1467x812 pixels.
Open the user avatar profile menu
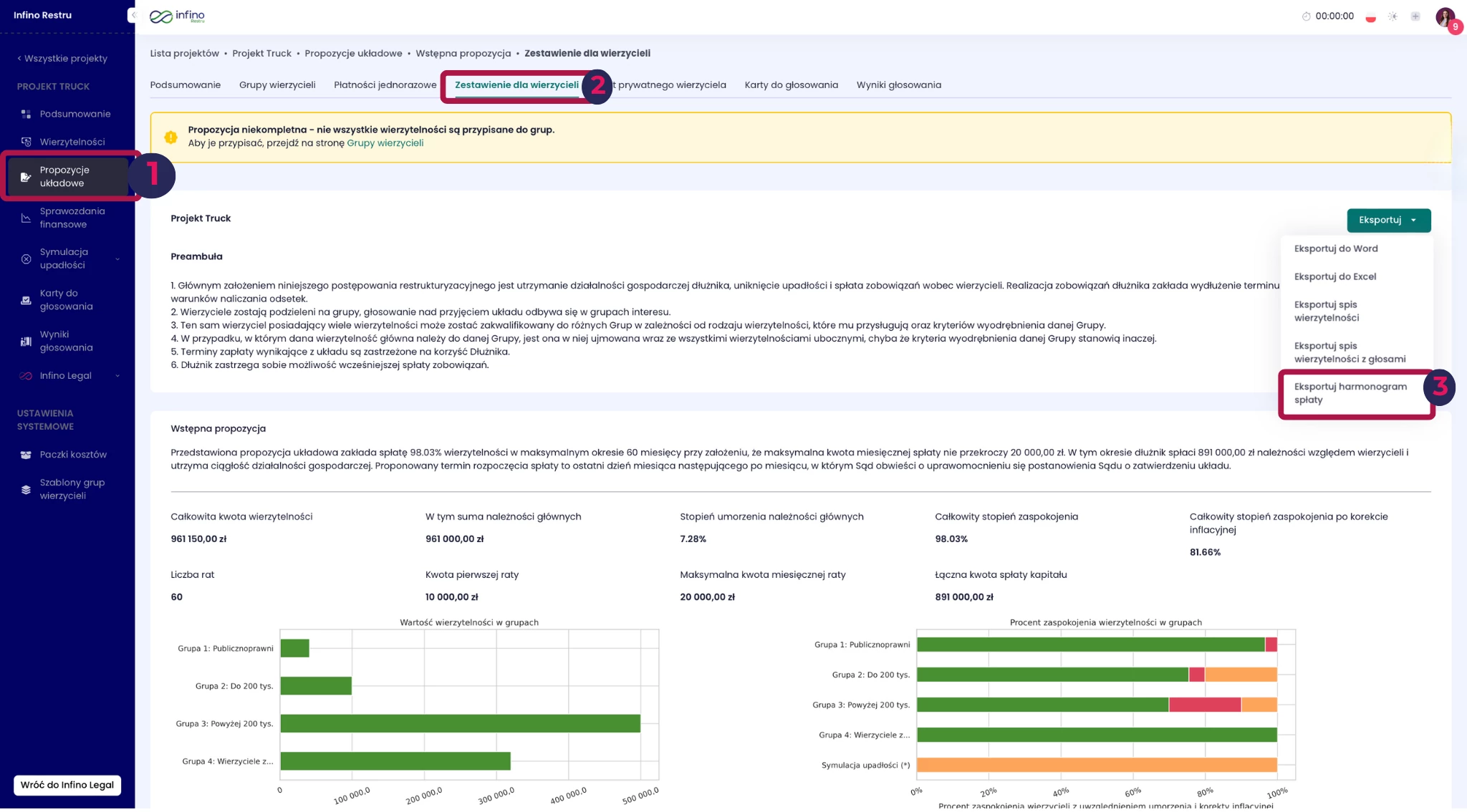[1445, 16]
